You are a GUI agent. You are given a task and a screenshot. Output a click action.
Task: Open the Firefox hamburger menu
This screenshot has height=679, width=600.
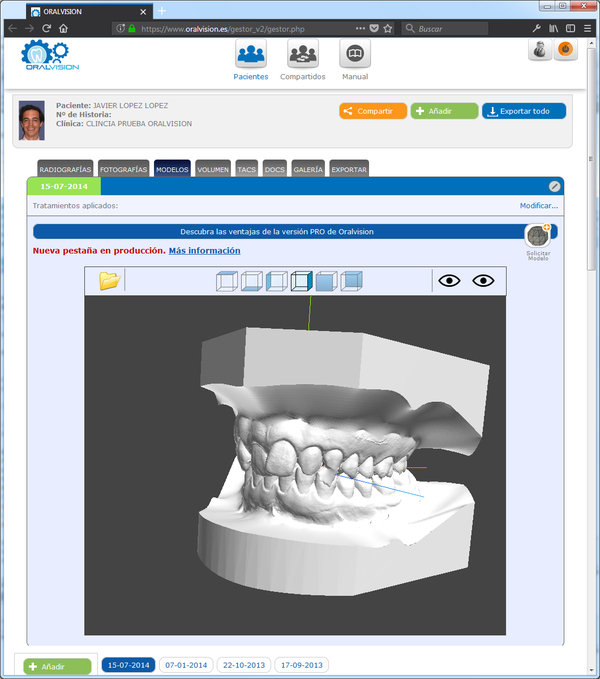coord(589,29)
